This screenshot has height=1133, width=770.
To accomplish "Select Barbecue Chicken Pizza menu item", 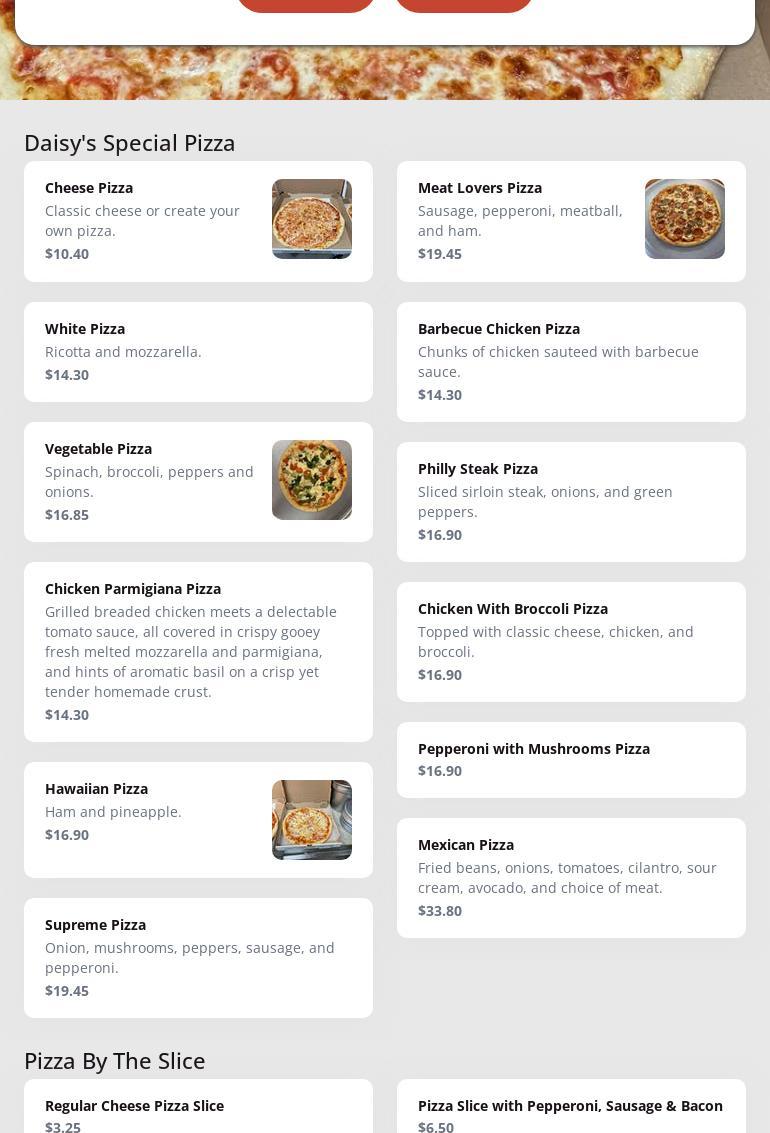I will 571,361.
